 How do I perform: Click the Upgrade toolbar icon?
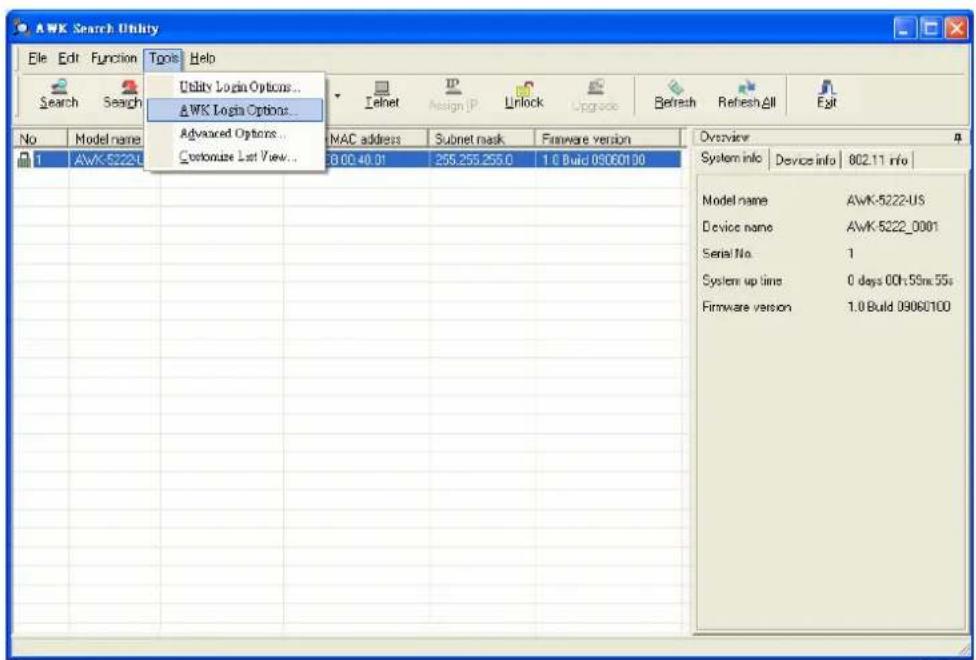click(x=594, y=95)
